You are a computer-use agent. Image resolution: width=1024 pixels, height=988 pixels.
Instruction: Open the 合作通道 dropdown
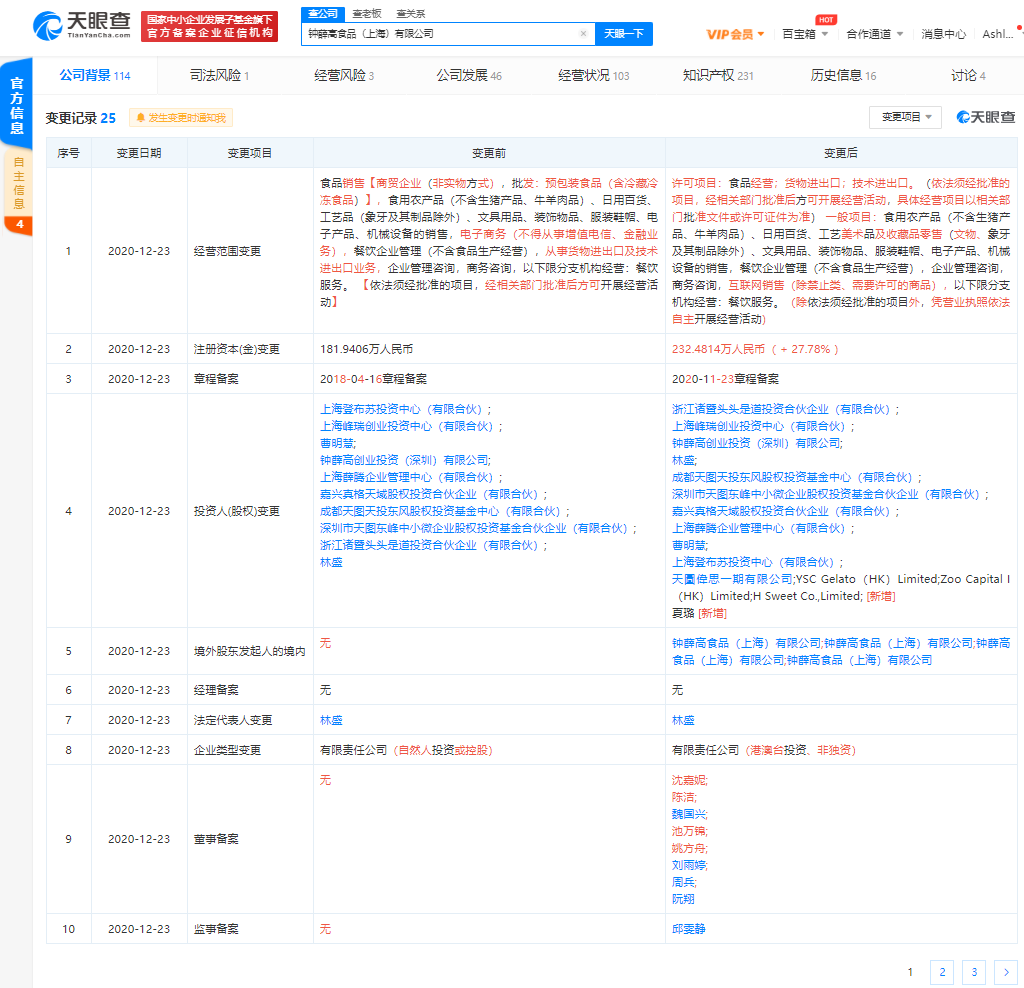pyautogui.click(x=874, y=34)
